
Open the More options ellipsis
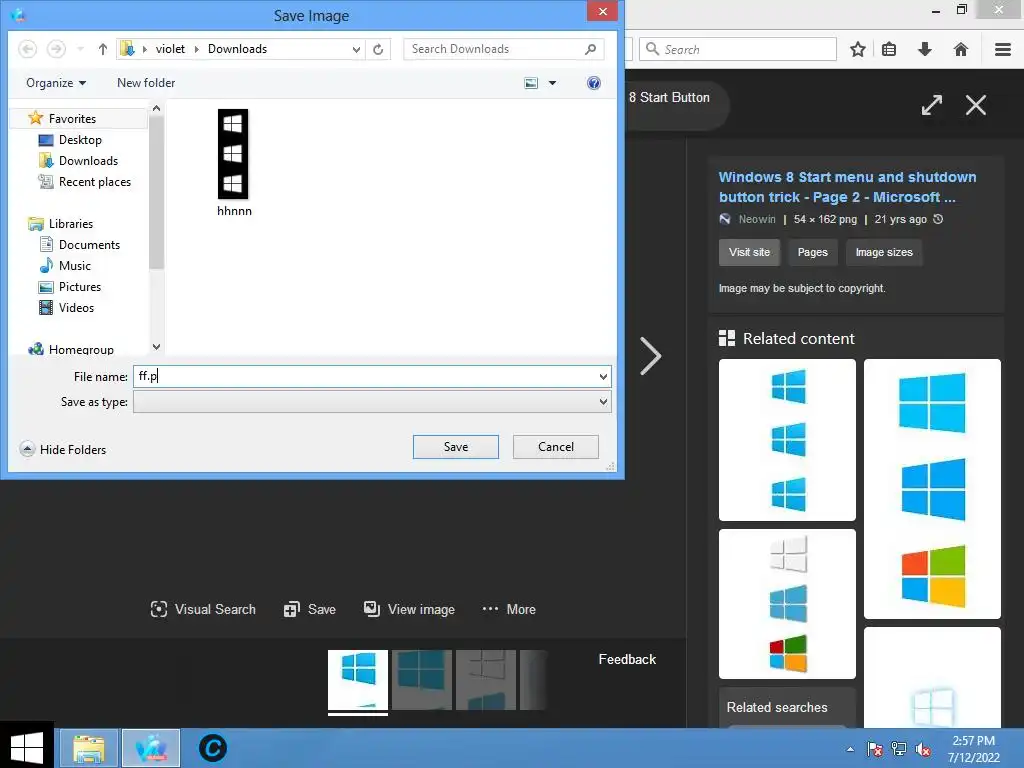[x=509, y=609]
